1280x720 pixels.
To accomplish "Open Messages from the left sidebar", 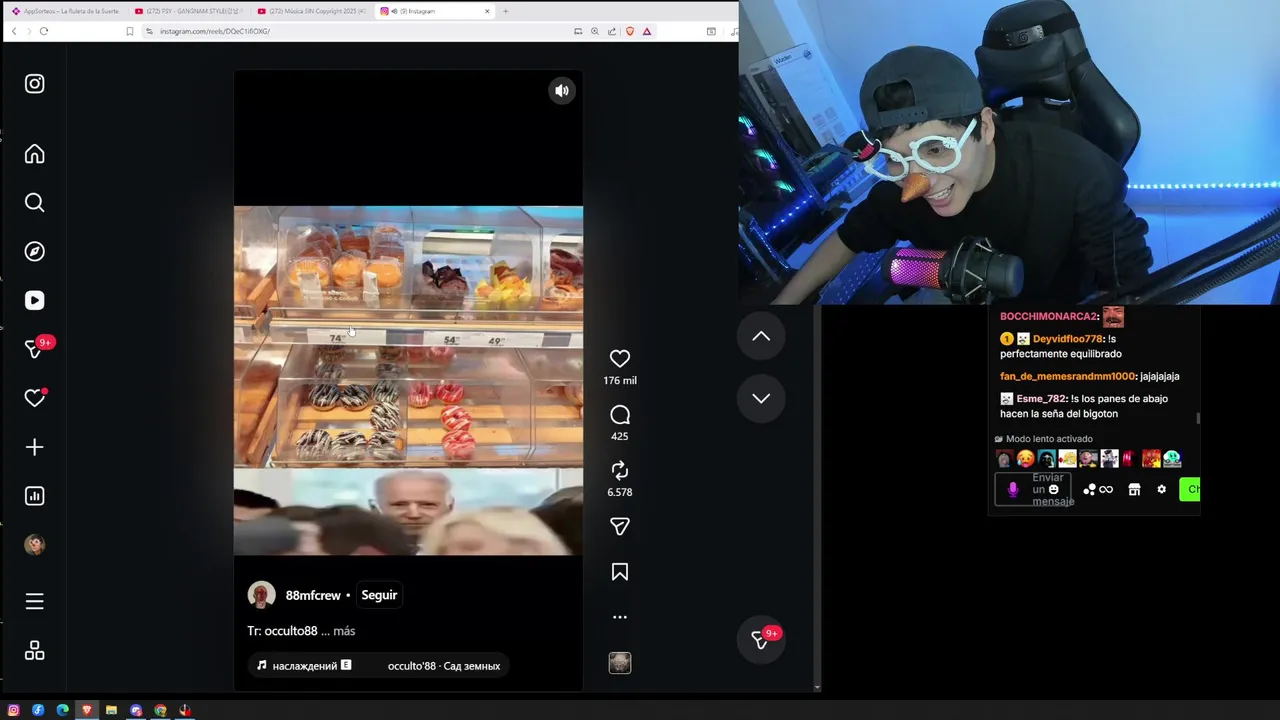I will [x=35, y=349].
